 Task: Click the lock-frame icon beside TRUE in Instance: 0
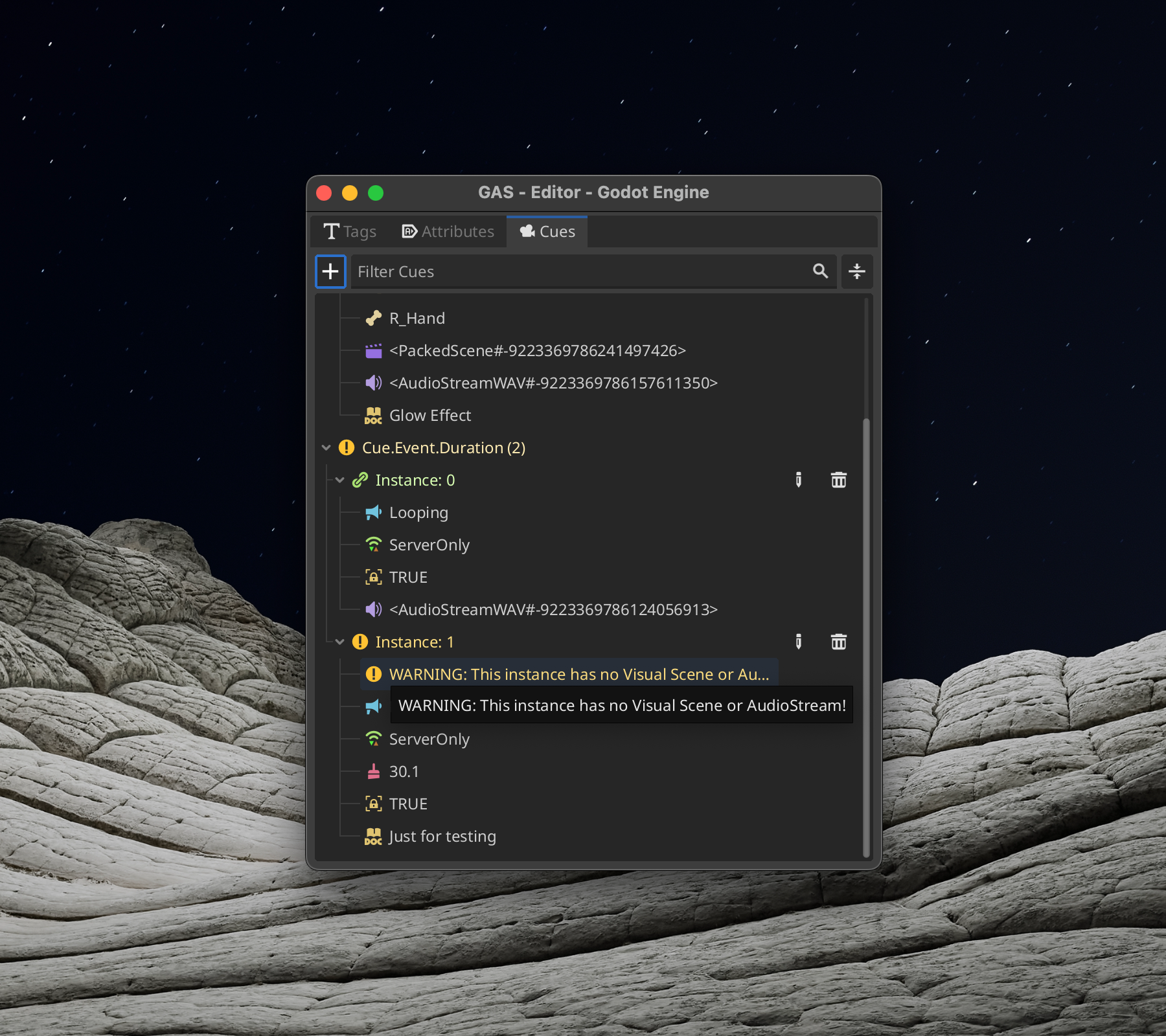tap(374, 577)
